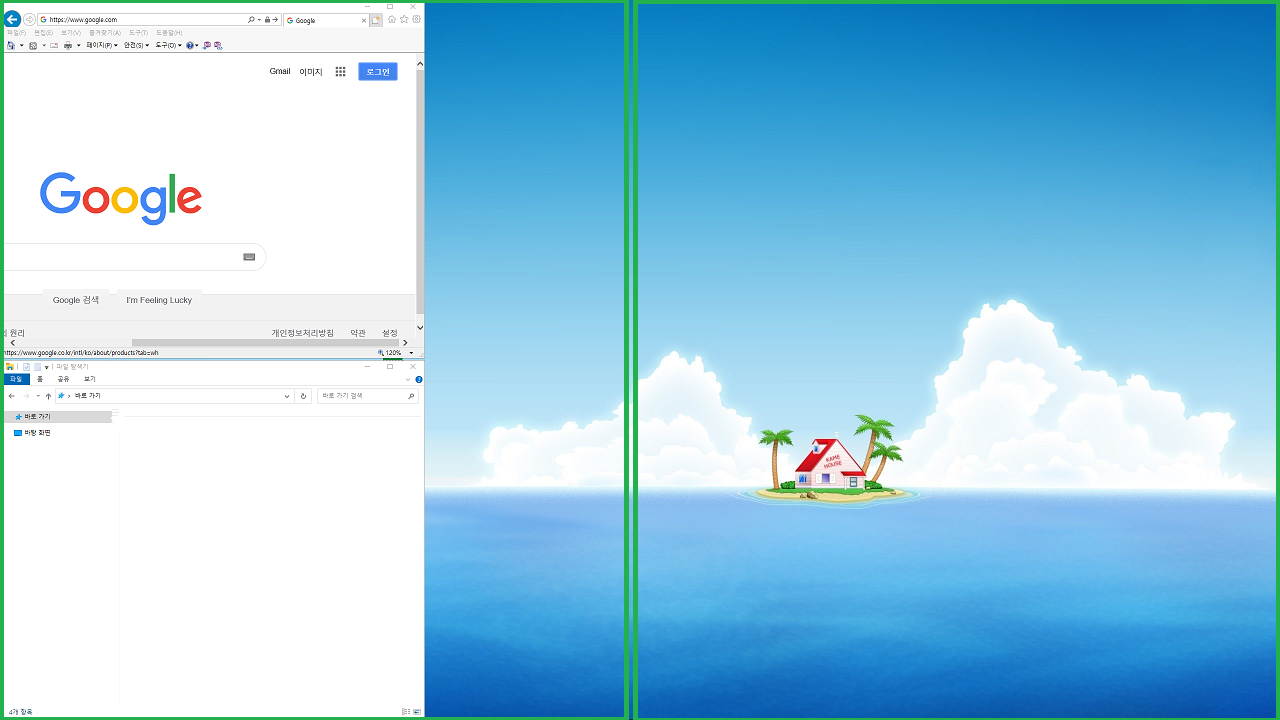Click the help question mark icon in IE
Image resolution: width=1280 pixels, height=720 pixels.
tap(190, 45)
